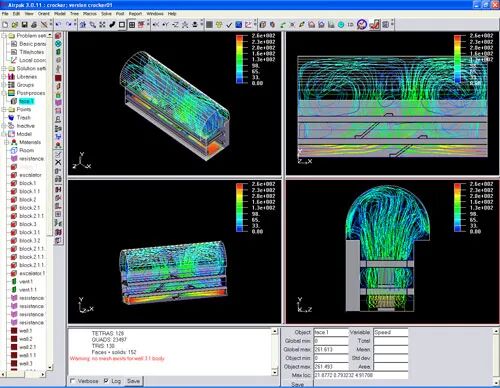The image size is (500, 388).
Task: Click the Global max input field
Action: point(331,349)
